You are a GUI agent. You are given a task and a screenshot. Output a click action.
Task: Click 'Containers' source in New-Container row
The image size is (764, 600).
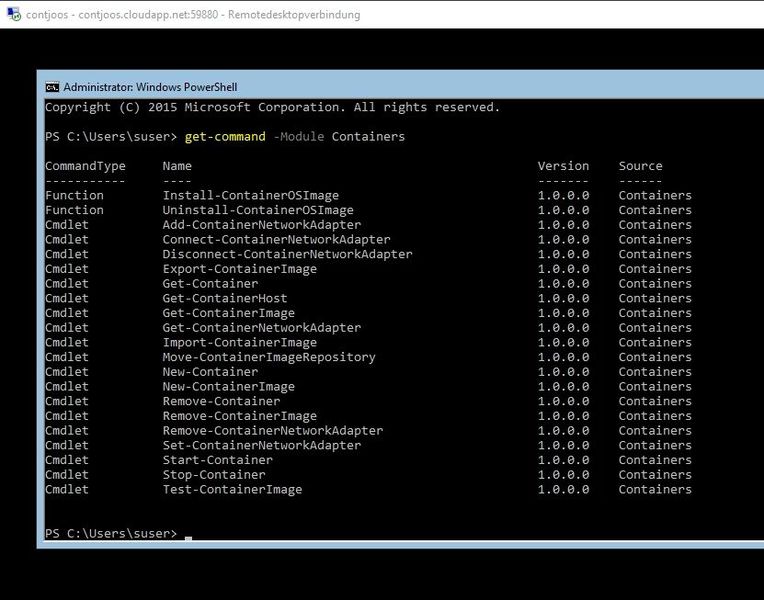pos(655,372)
